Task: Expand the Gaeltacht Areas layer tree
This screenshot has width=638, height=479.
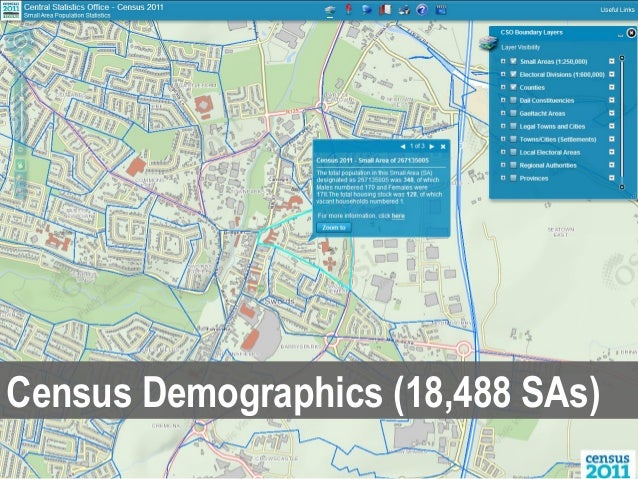Action: (503, 113)
